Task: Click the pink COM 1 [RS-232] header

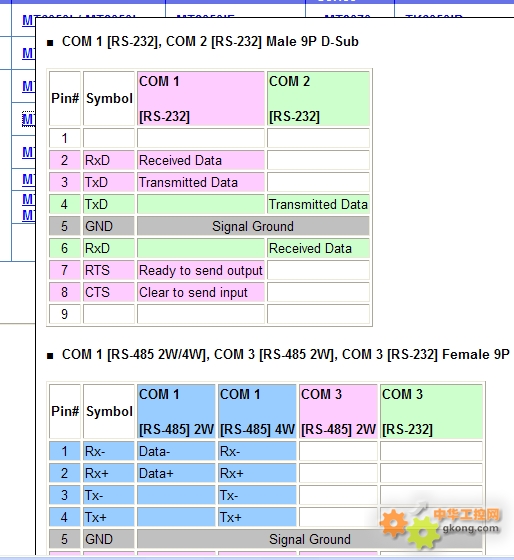Action: [x=201, y=98]
